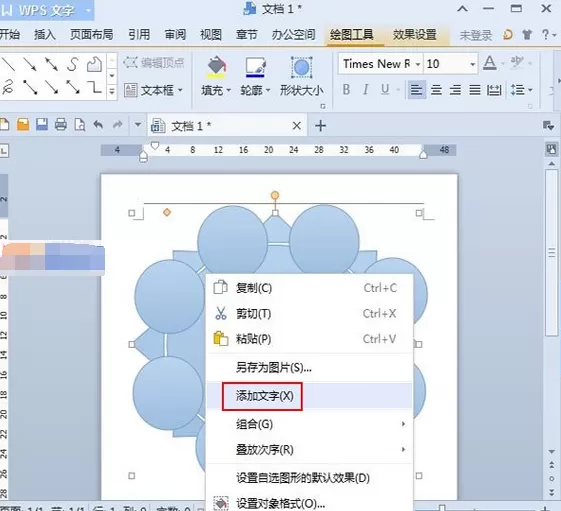Toggle Italic formatting

click(x=366, y=89)
